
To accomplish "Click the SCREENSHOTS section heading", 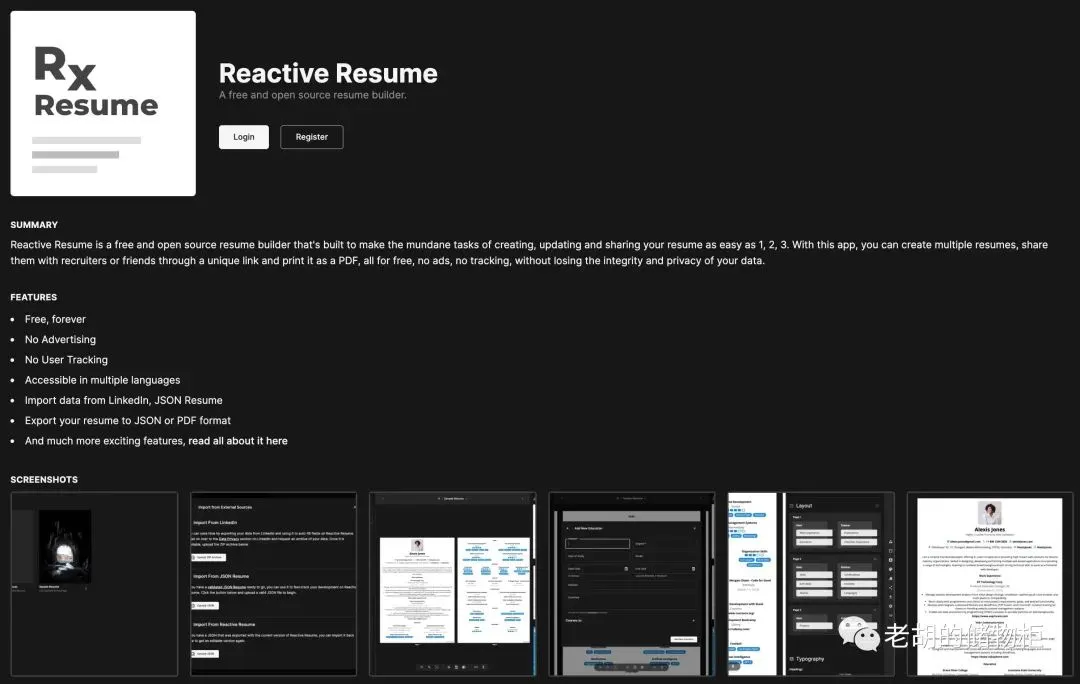I will click(44, 479).
